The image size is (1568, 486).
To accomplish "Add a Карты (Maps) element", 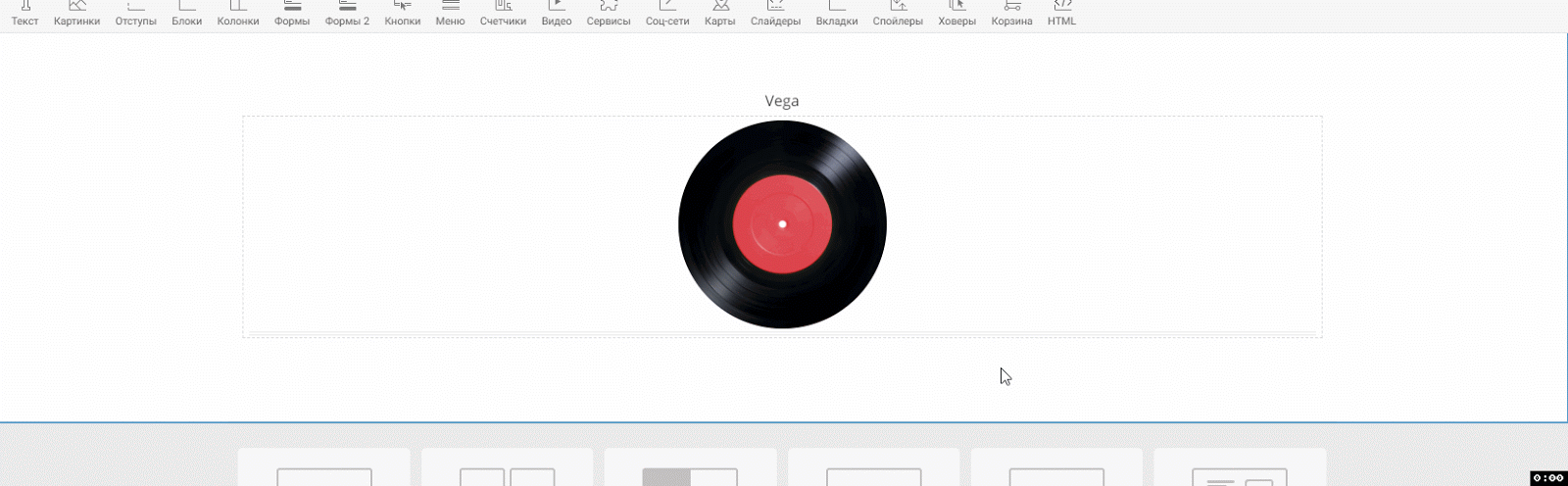I will pos(719,14).
